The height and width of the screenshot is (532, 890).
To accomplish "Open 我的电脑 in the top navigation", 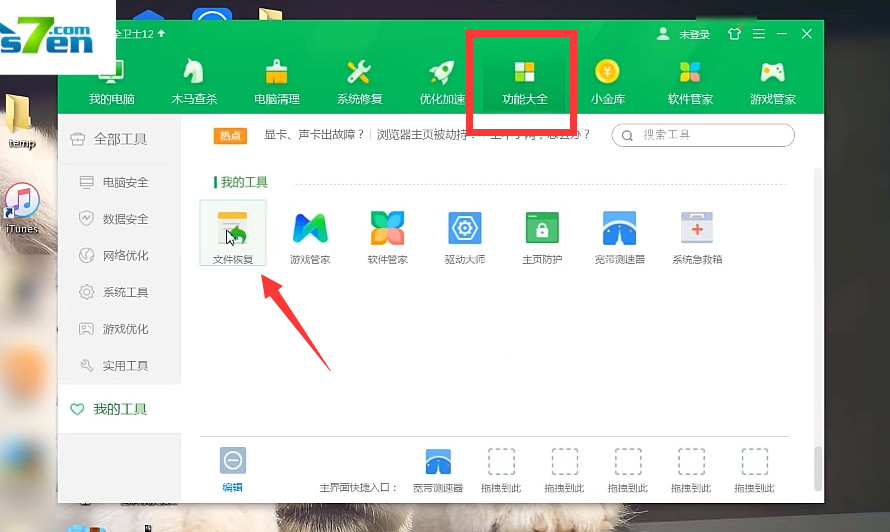I will click(111, 83).
